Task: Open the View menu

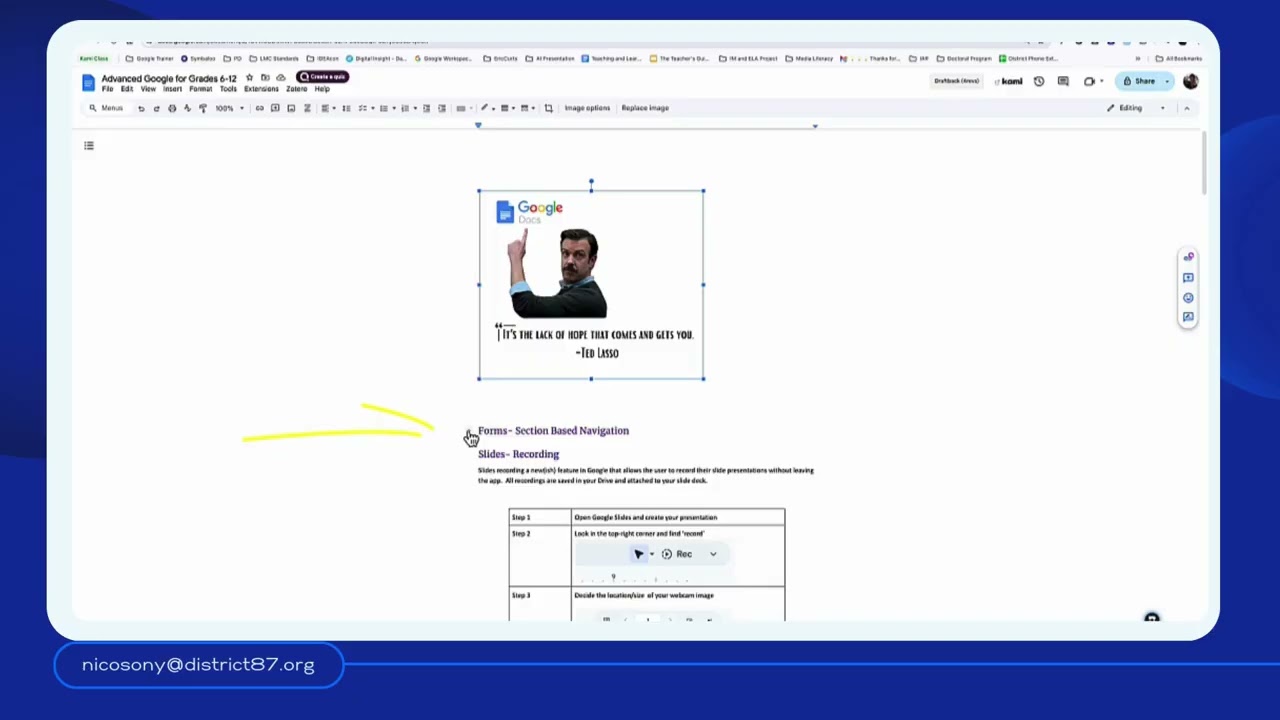Action: pyautogui.click(x=148, y=89)
